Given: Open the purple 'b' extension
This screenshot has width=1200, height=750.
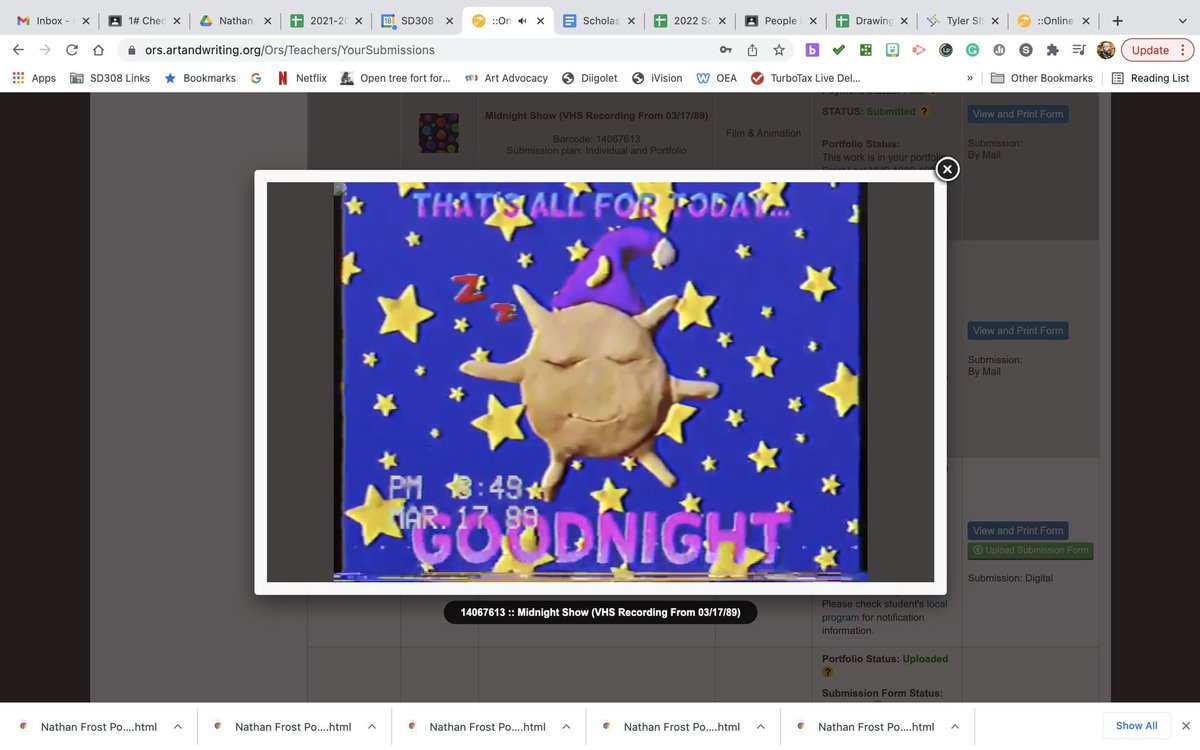Looking at the screenshot, I should tap(812, 50).
